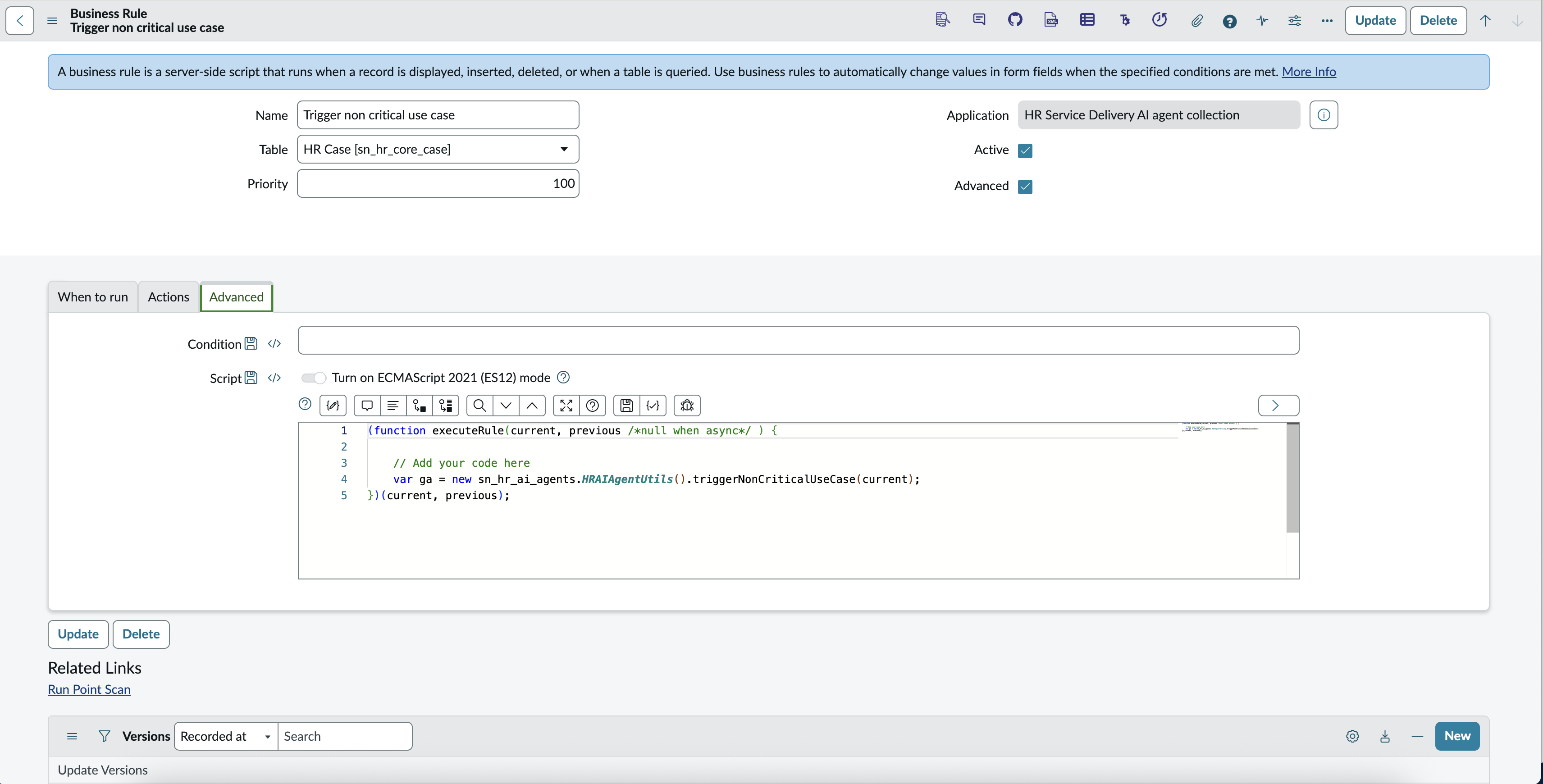Open search in the script editor
Image resolution: width=1543 pixels, height=784 pixels.
coord(480,406)
